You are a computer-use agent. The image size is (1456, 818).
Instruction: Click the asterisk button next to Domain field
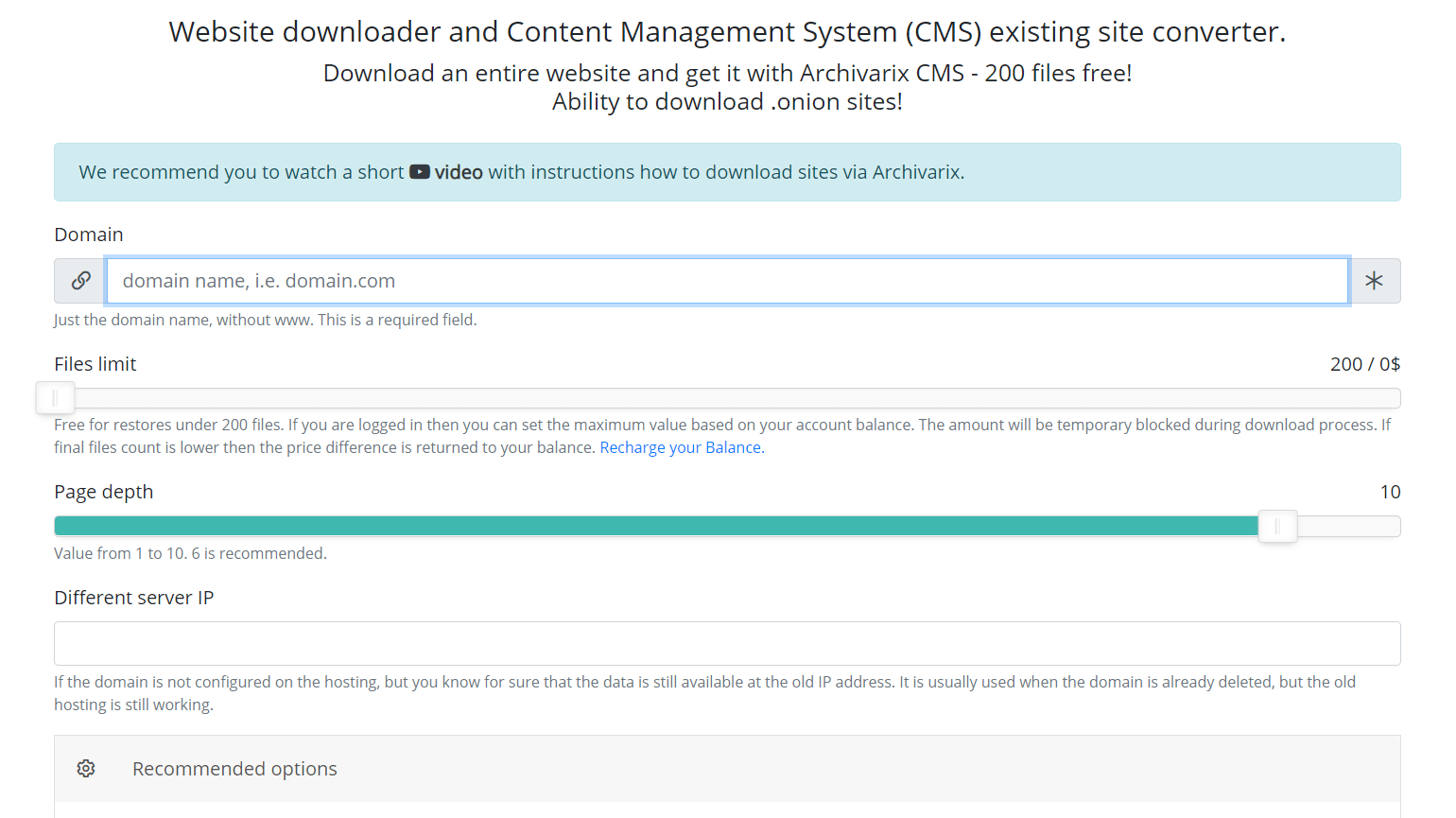pos(1374,281)
